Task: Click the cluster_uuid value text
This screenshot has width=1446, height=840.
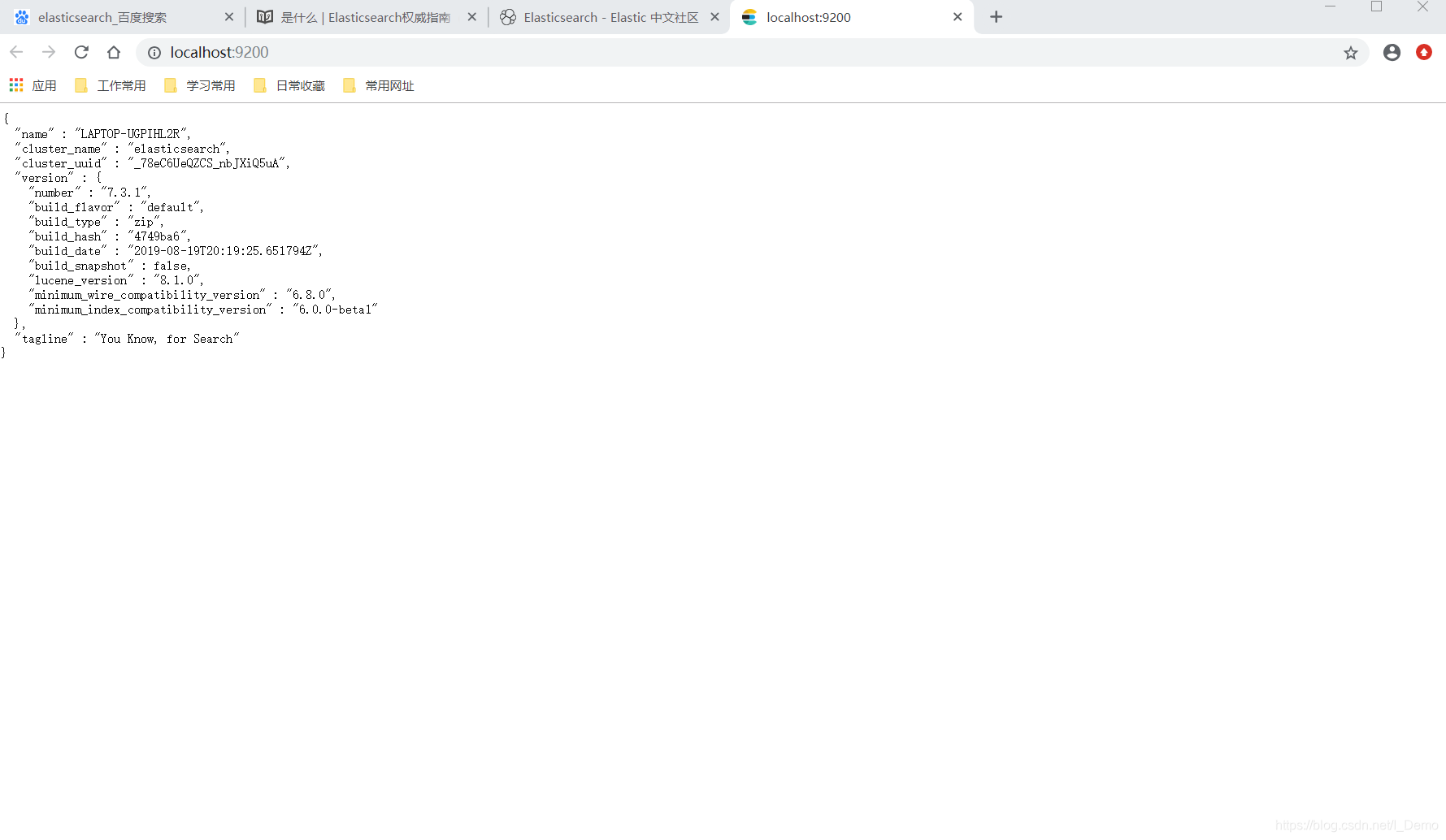Action: pyautogui.click(x=206, y=163)
